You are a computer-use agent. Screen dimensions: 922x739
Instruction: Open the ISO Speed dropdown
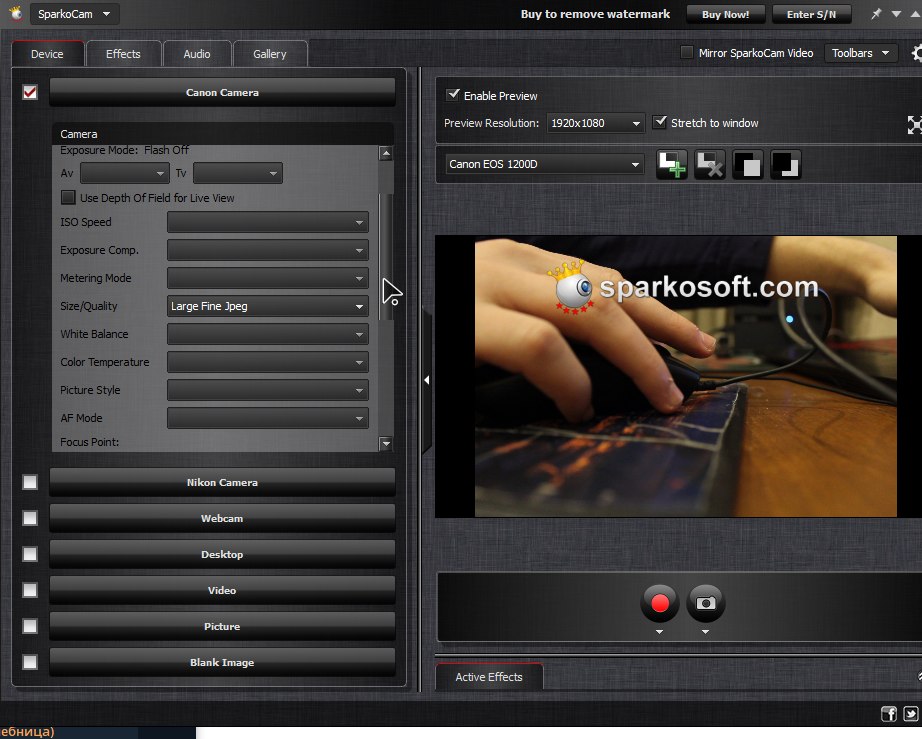268,222
